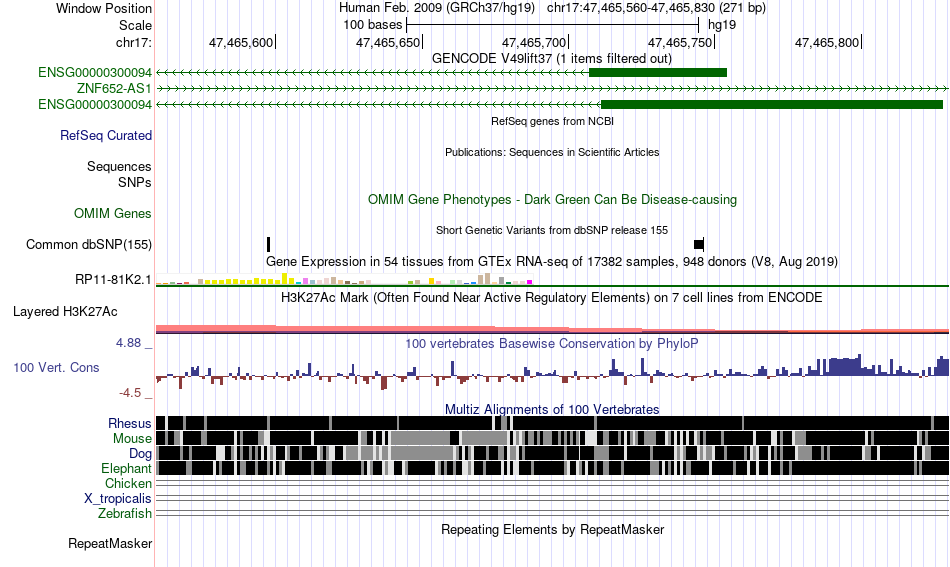950x567 pixels.
Task: Click the chr17:47,465,560-47,465,830 coordinates text
Action: (656, 8)
